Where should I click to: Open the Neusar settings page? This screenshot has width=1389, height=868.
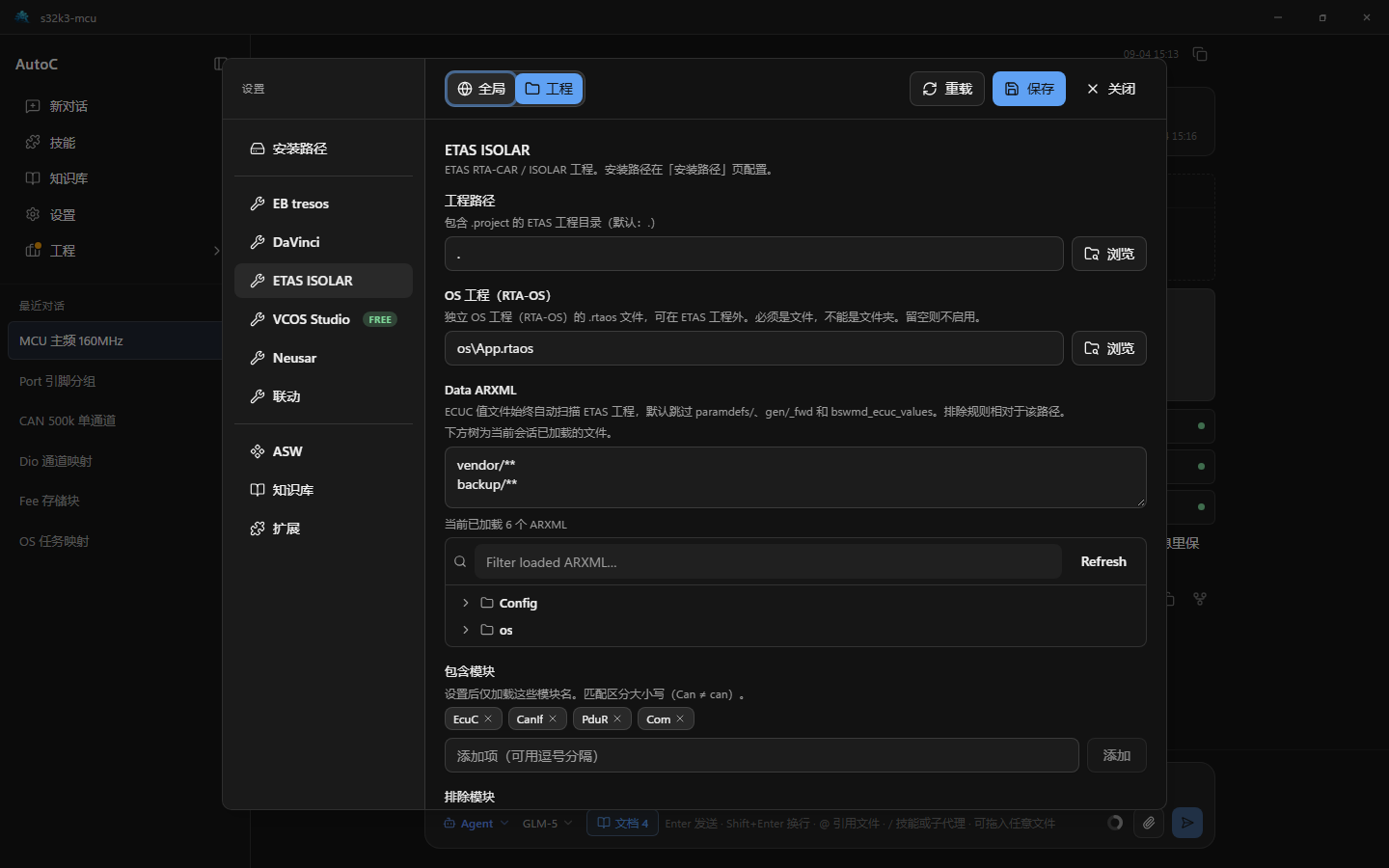pos(323,358)
